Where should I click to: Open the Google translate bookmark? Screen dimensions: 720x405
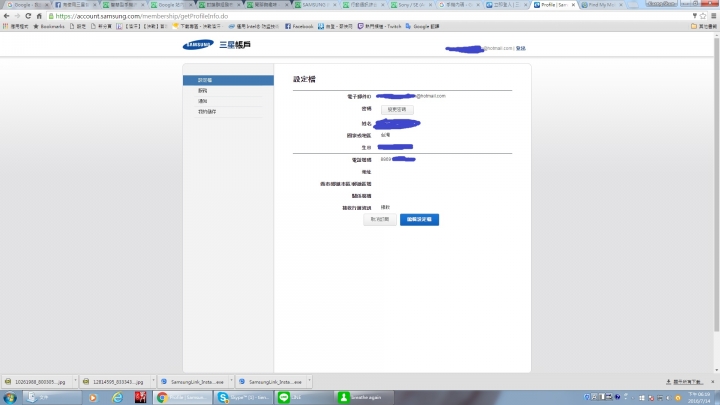point(422,27)
